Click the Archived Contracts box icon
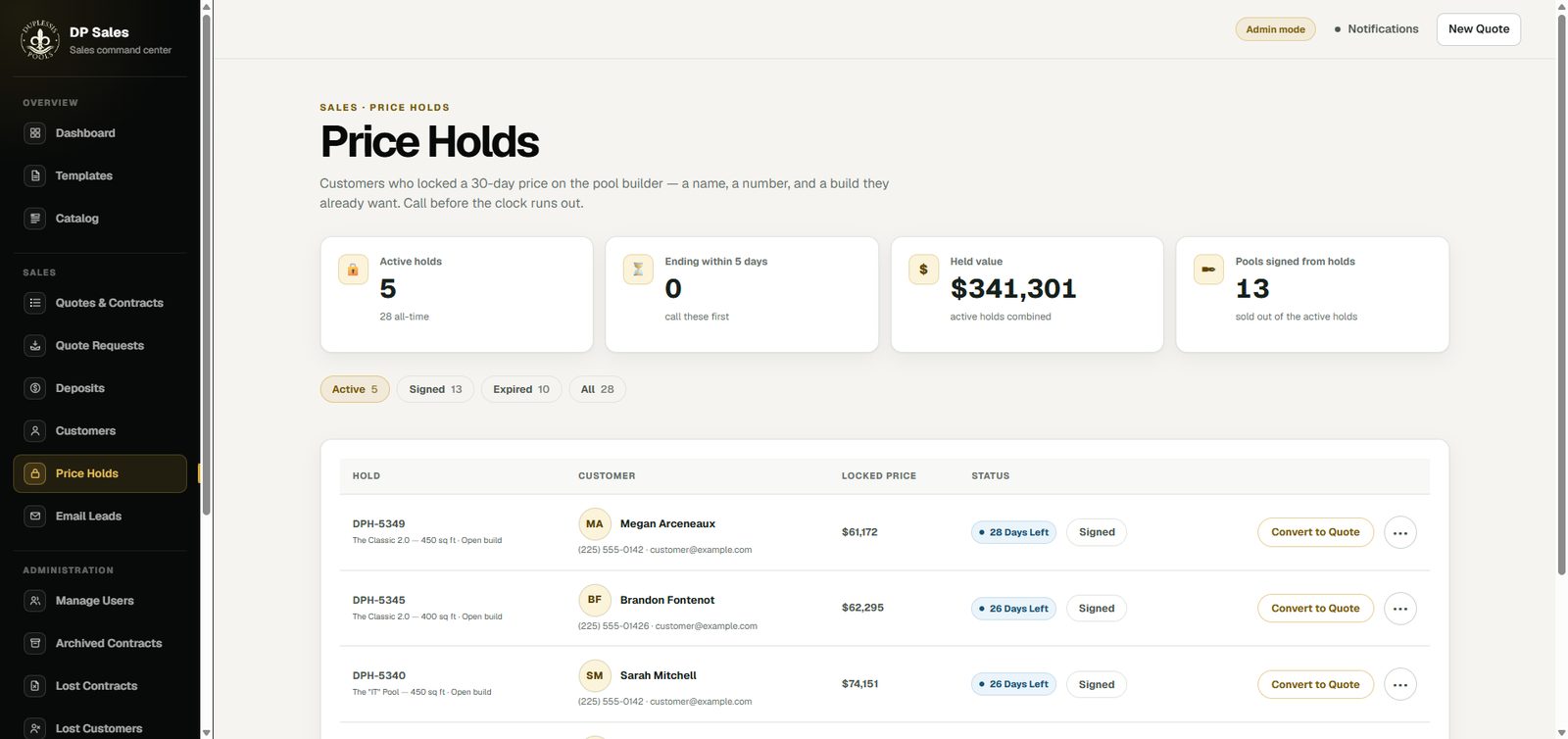Image resolution: width=1568 pixels, height=739 pixels. click(x=35, y=643)
